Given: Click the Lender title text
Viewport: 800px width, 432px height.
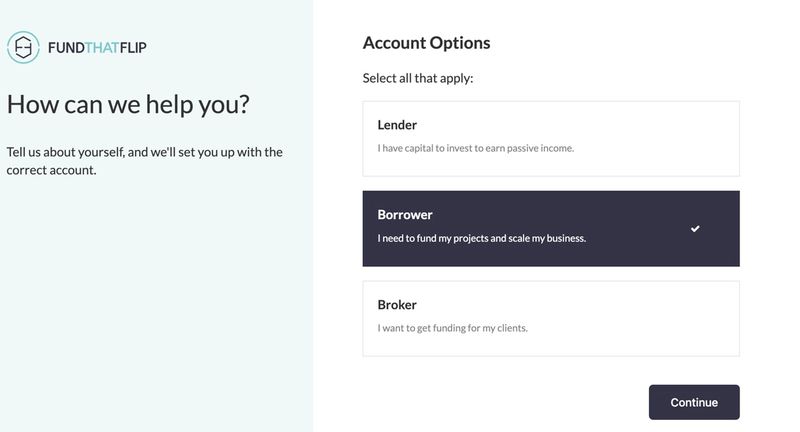Looking at the screenshot, I should tap(397, 125).
